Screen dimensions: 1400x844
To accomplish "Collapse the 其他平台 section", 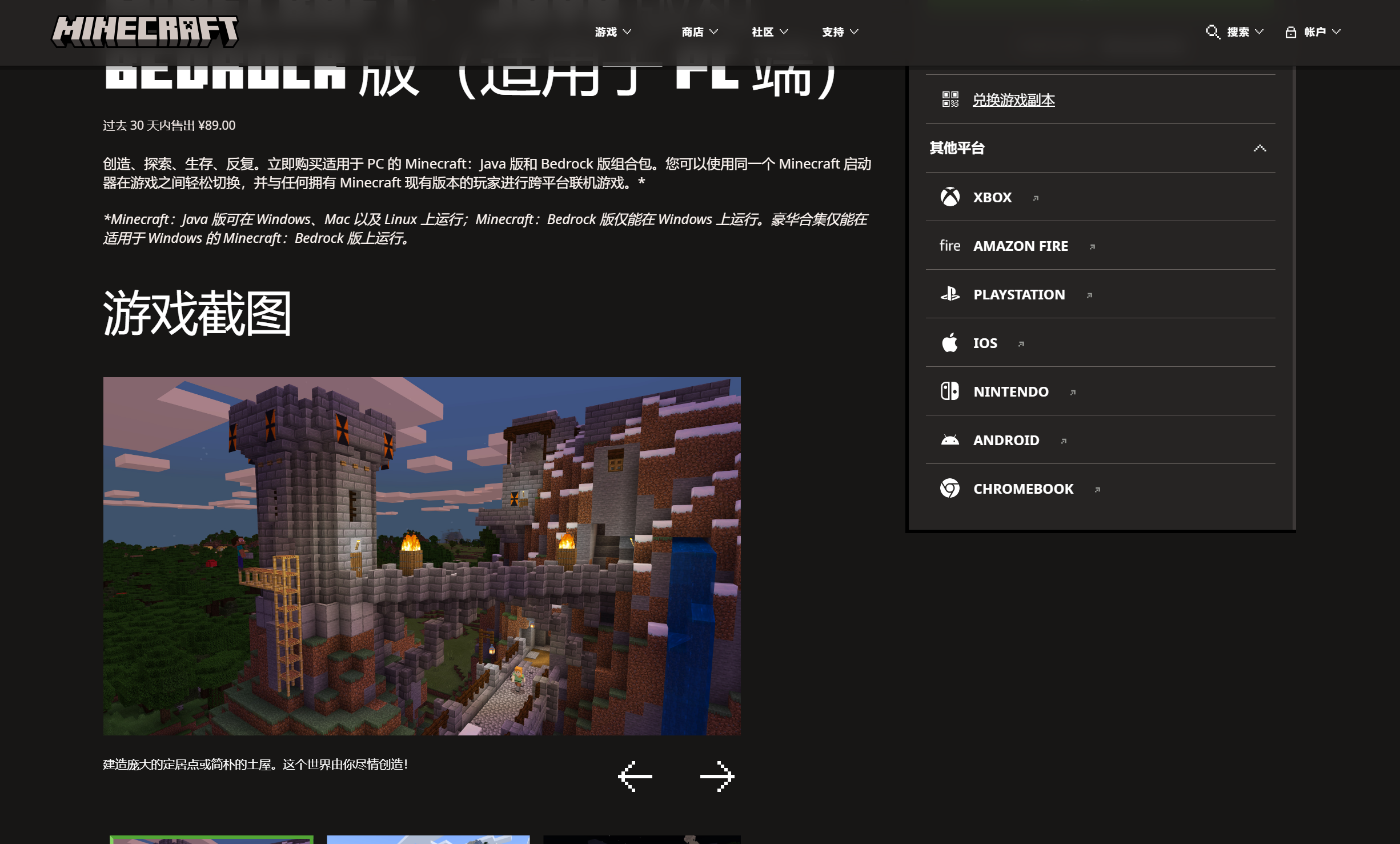I will [1259, 149].
